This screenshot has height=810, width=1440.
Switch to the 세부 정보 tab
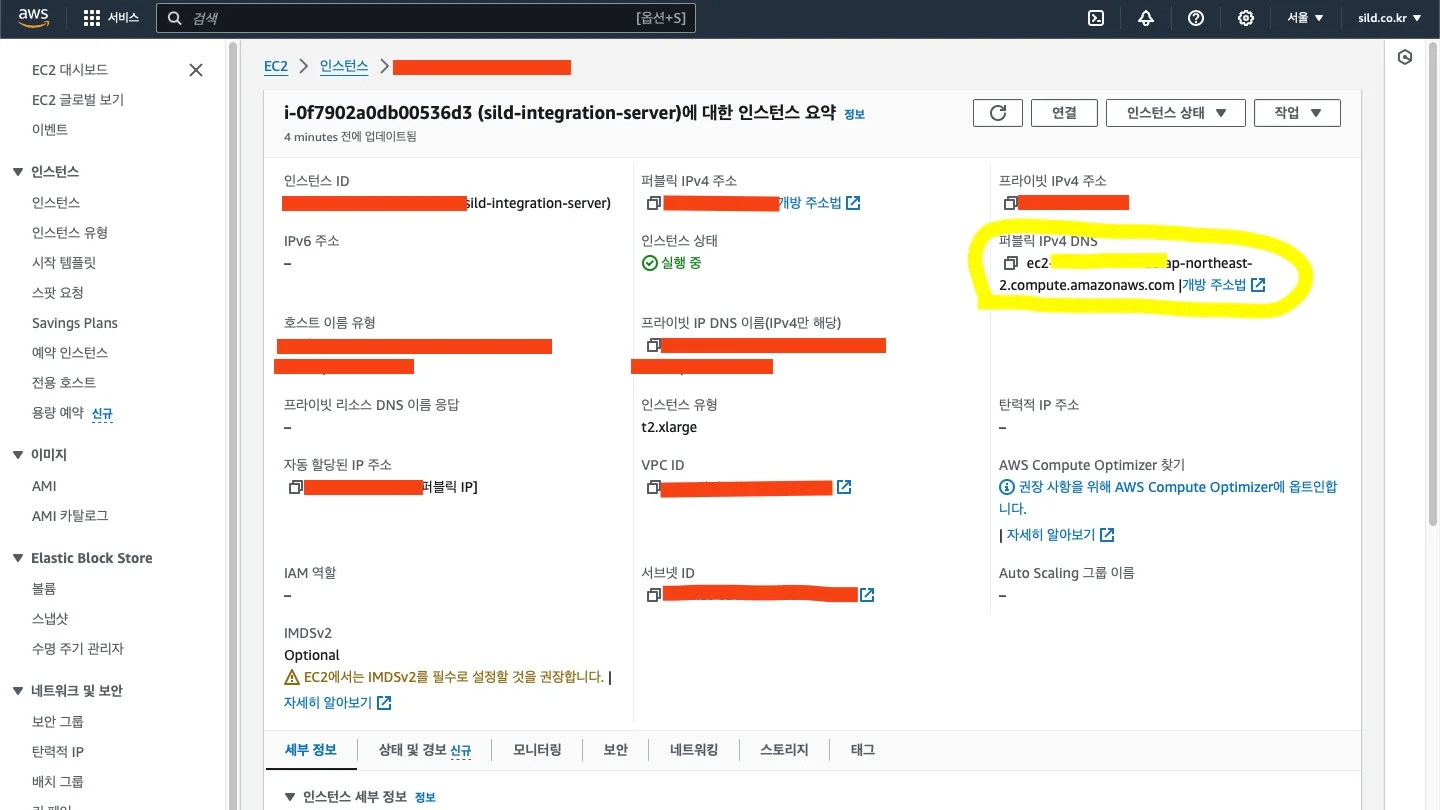[311, 750]
